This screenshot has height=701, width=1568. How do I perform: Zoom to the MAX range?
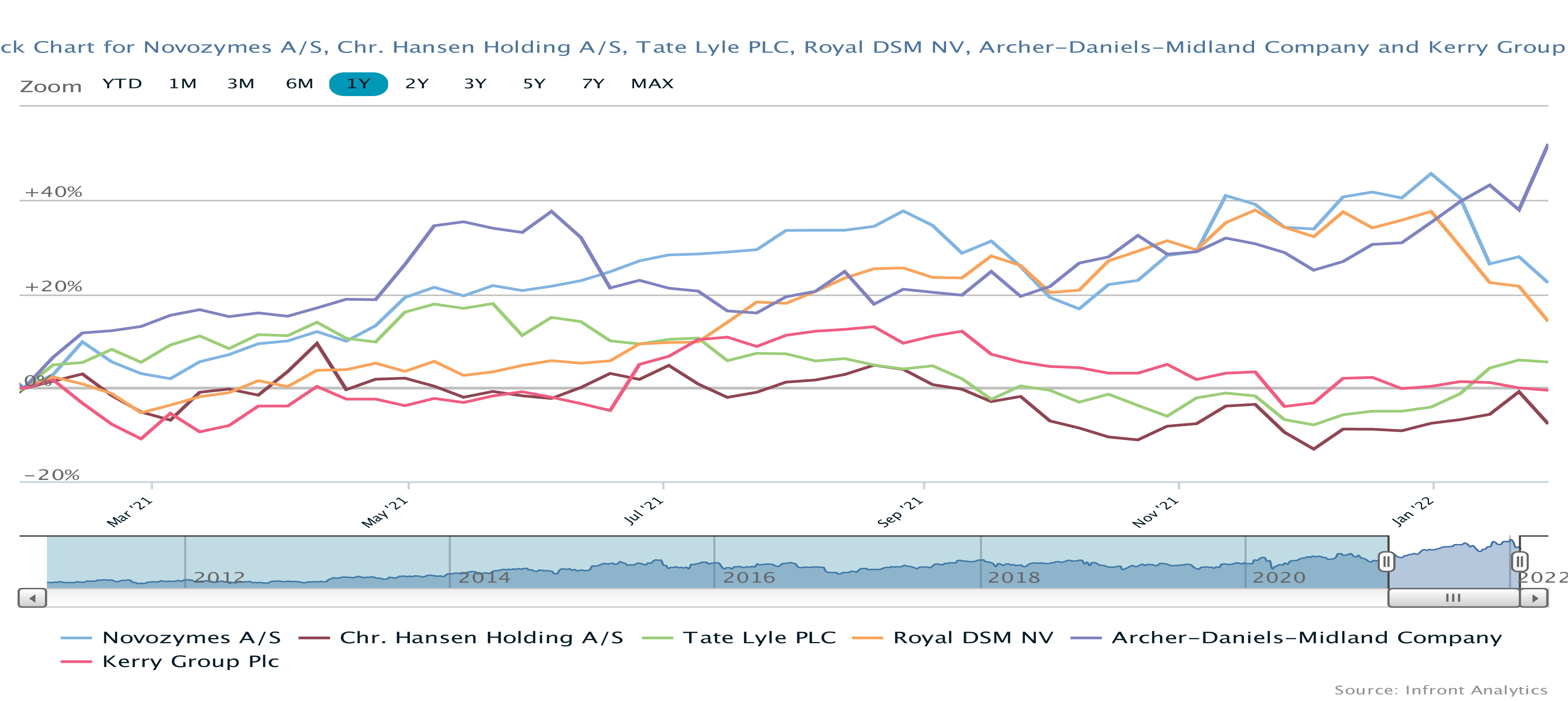pos(652,84)
